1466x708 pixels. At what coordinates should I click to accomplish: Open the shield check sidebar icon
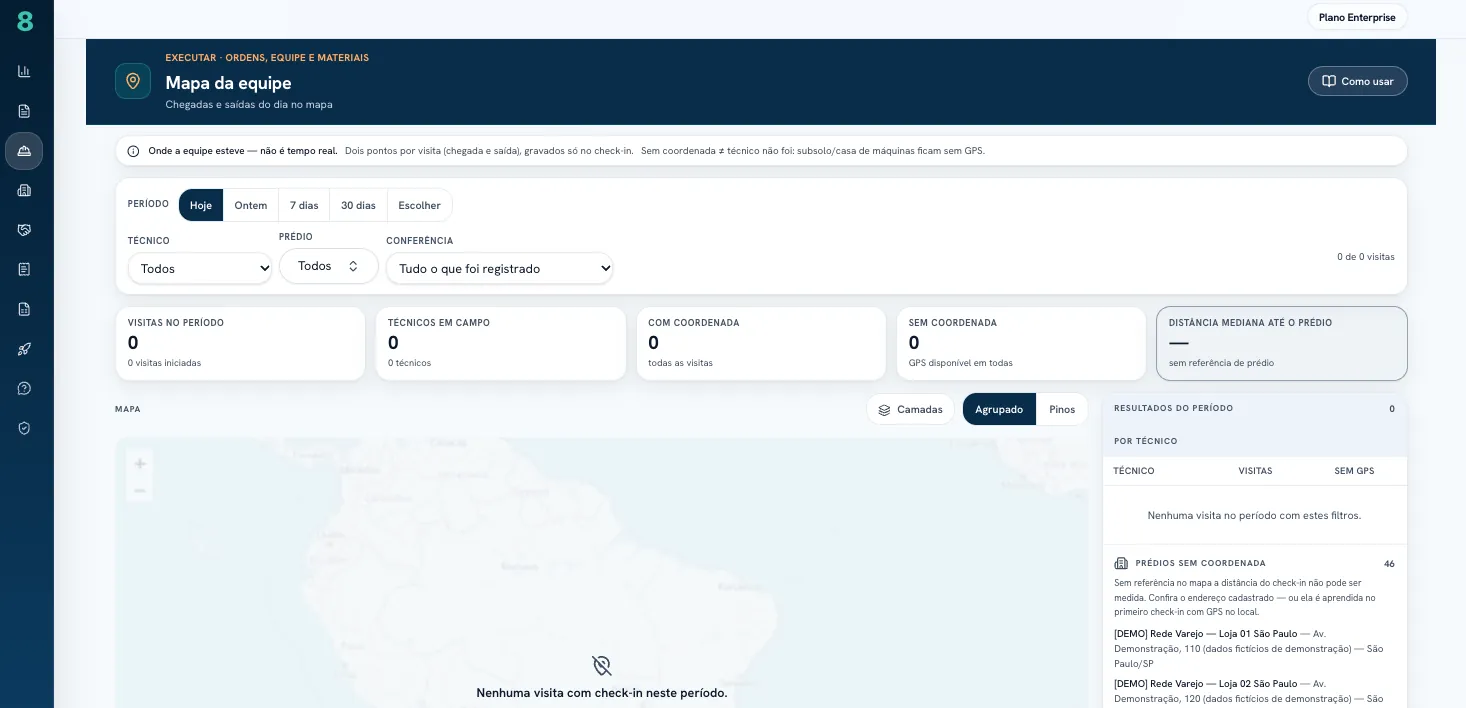(24, 428)
